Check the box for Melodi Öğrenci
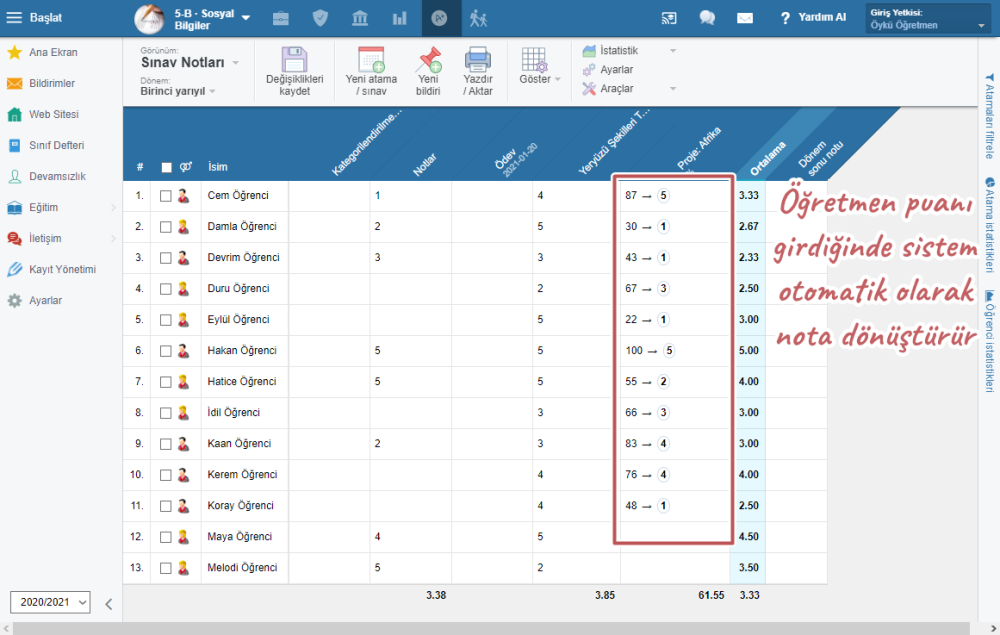 [166, 568]
